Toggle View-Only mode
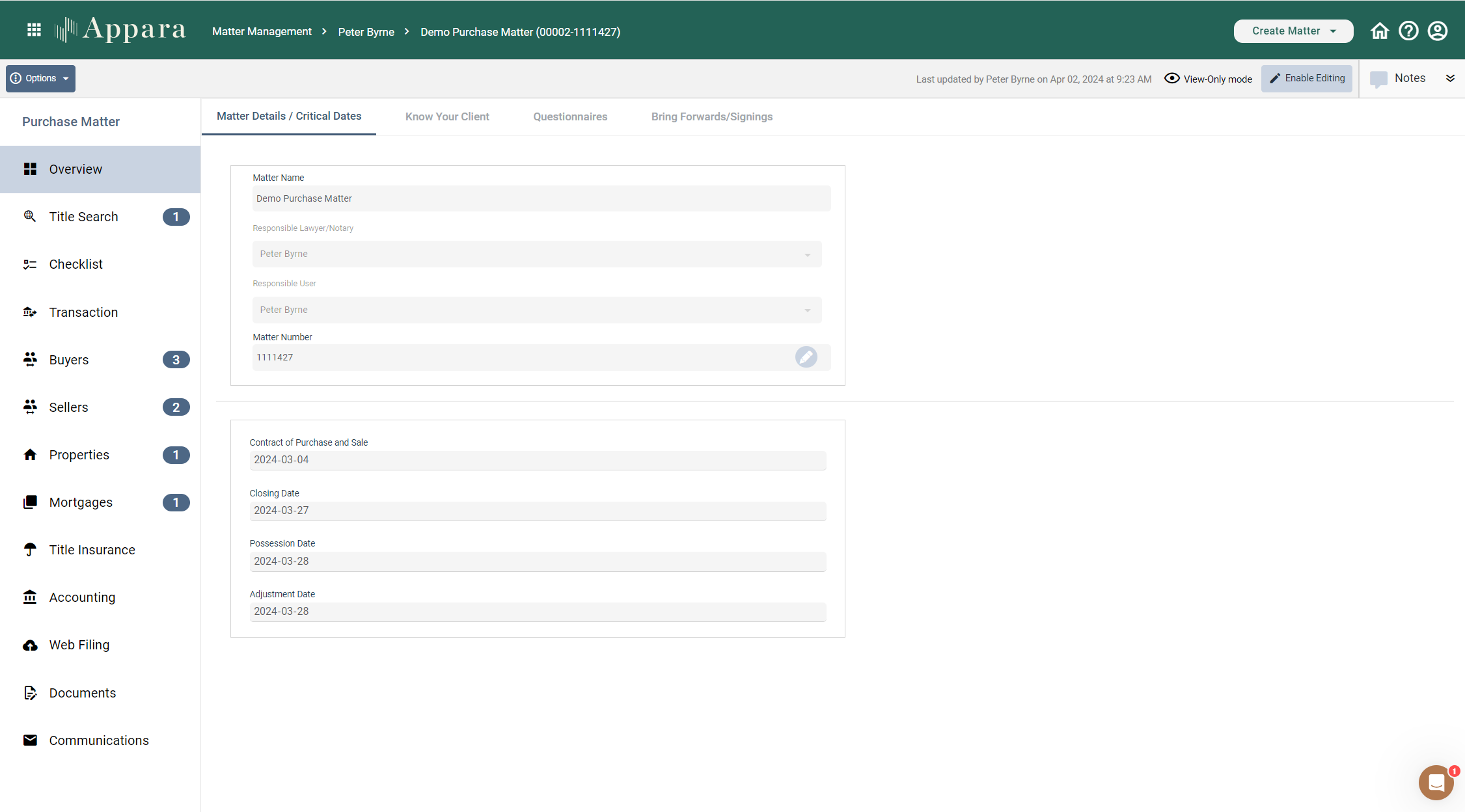This screenshot has width=1465, height=812. [1208, 78]
